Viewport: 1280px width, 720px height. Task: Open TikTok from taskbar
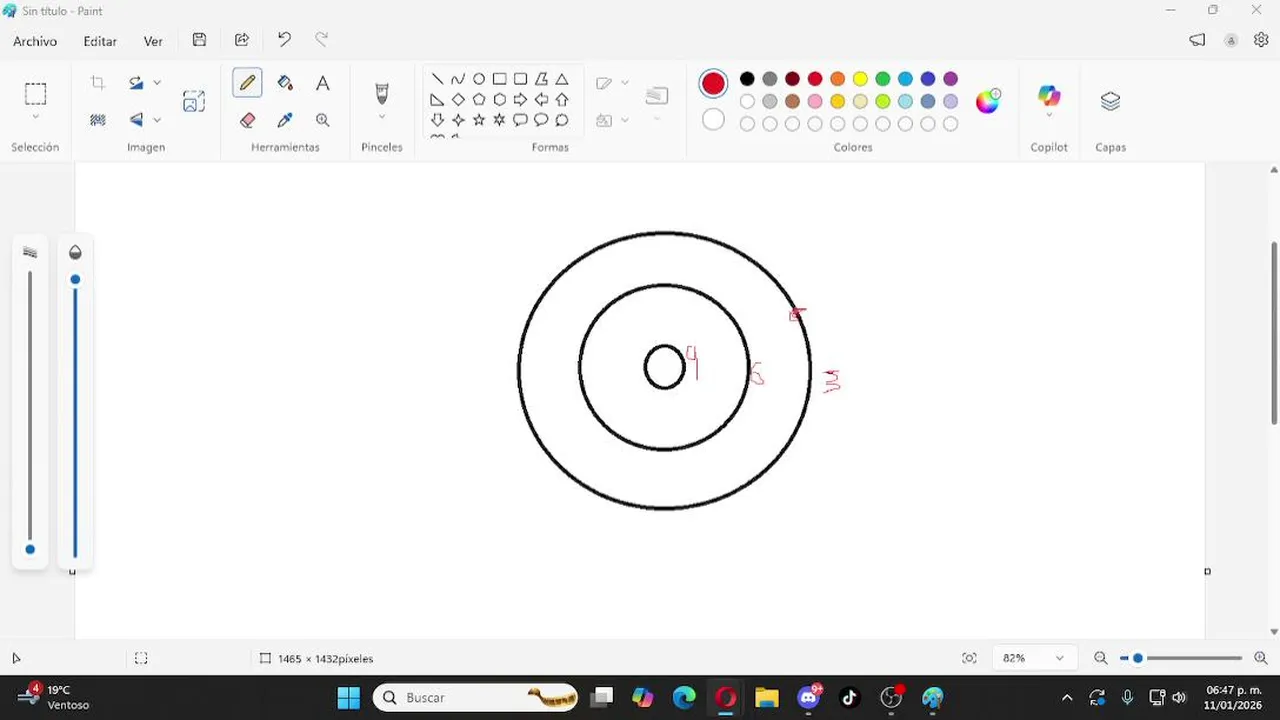coord(850,697)
